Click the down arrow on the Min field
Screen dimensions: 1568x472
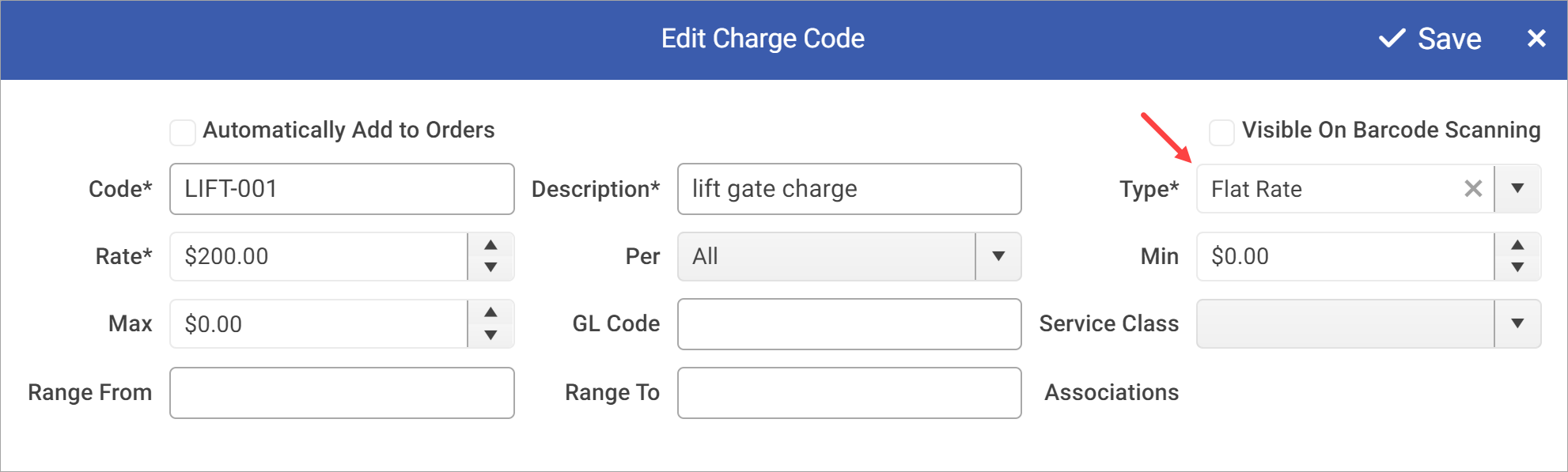1518,268
